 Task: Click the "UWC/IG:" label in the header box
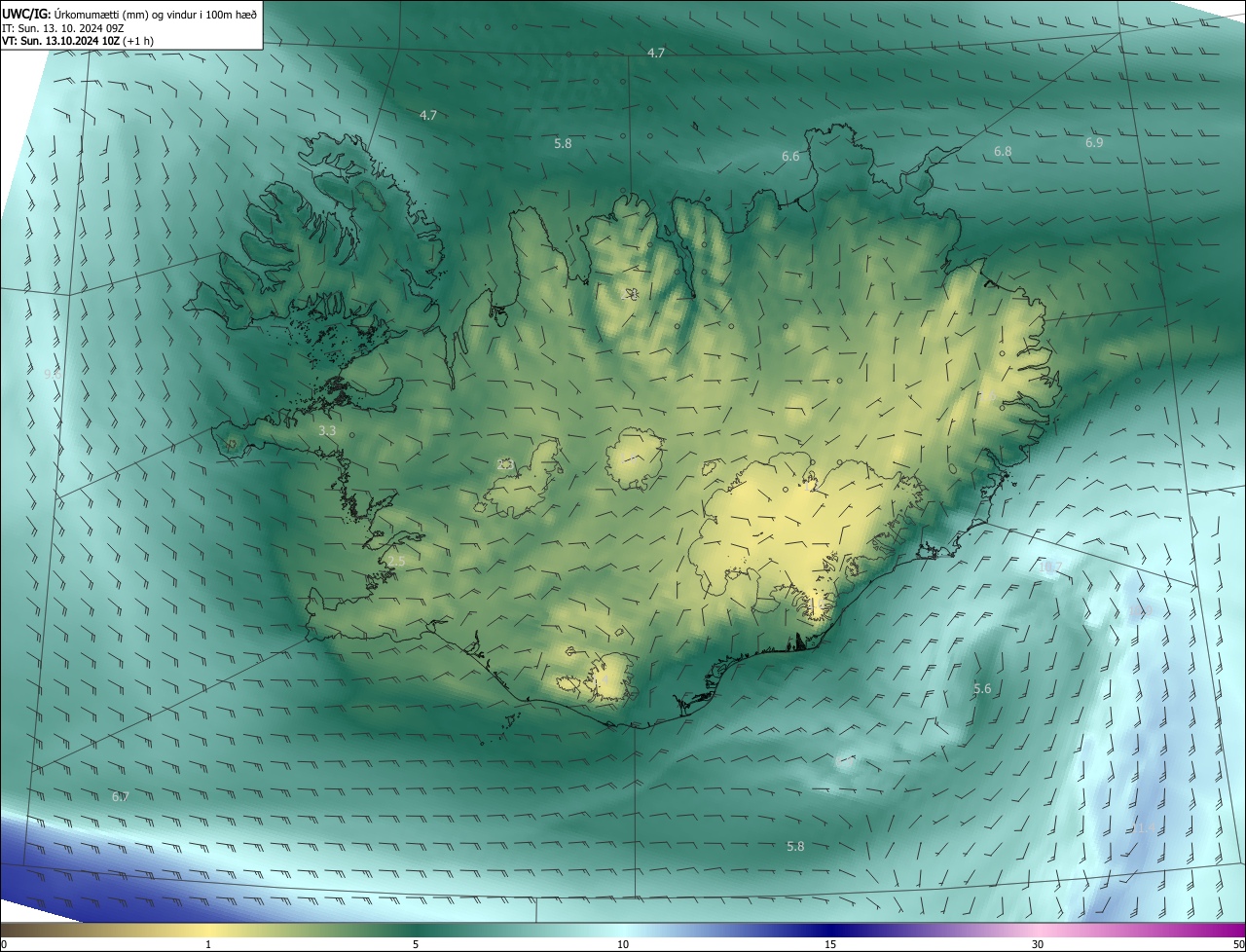pyautogui.click(x=26, y=14)
